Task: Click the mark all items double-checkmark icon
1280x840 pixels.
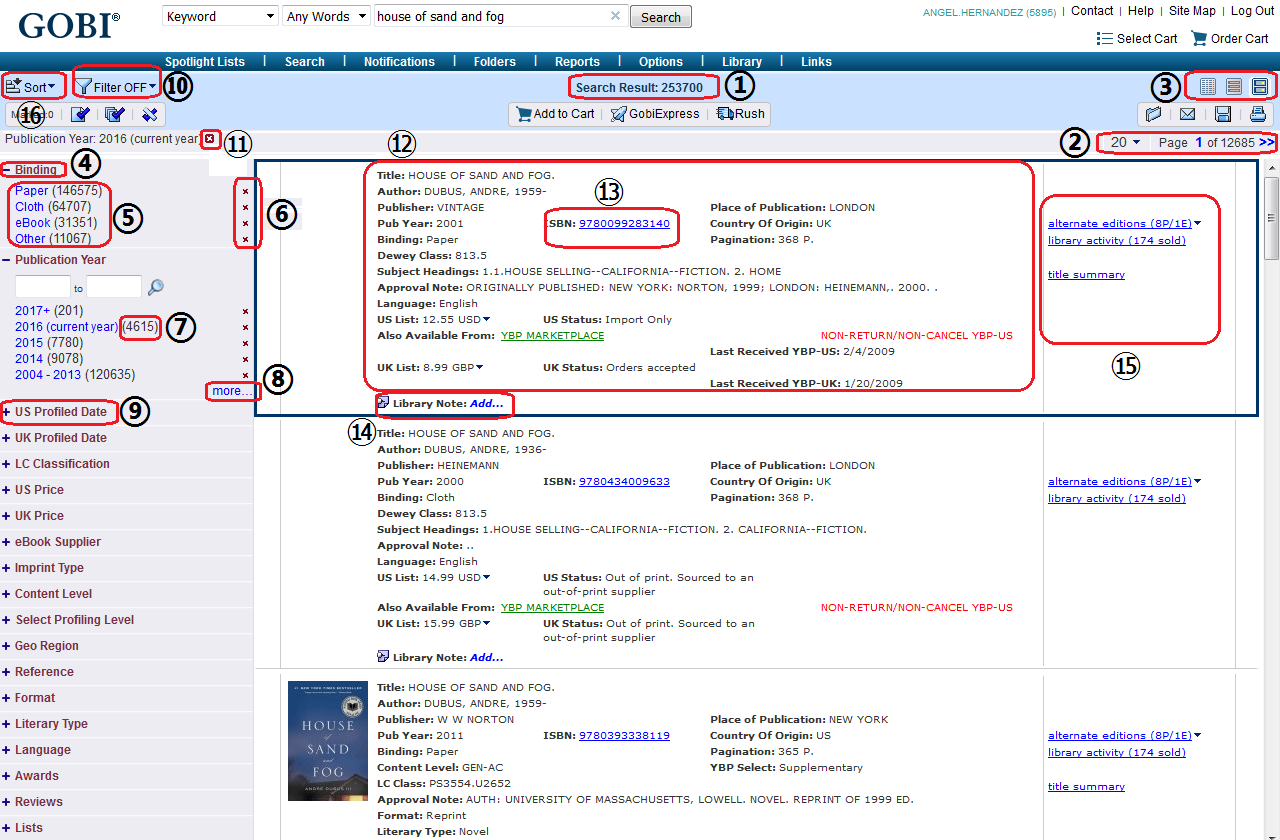Action: click(x=115, y=114)
